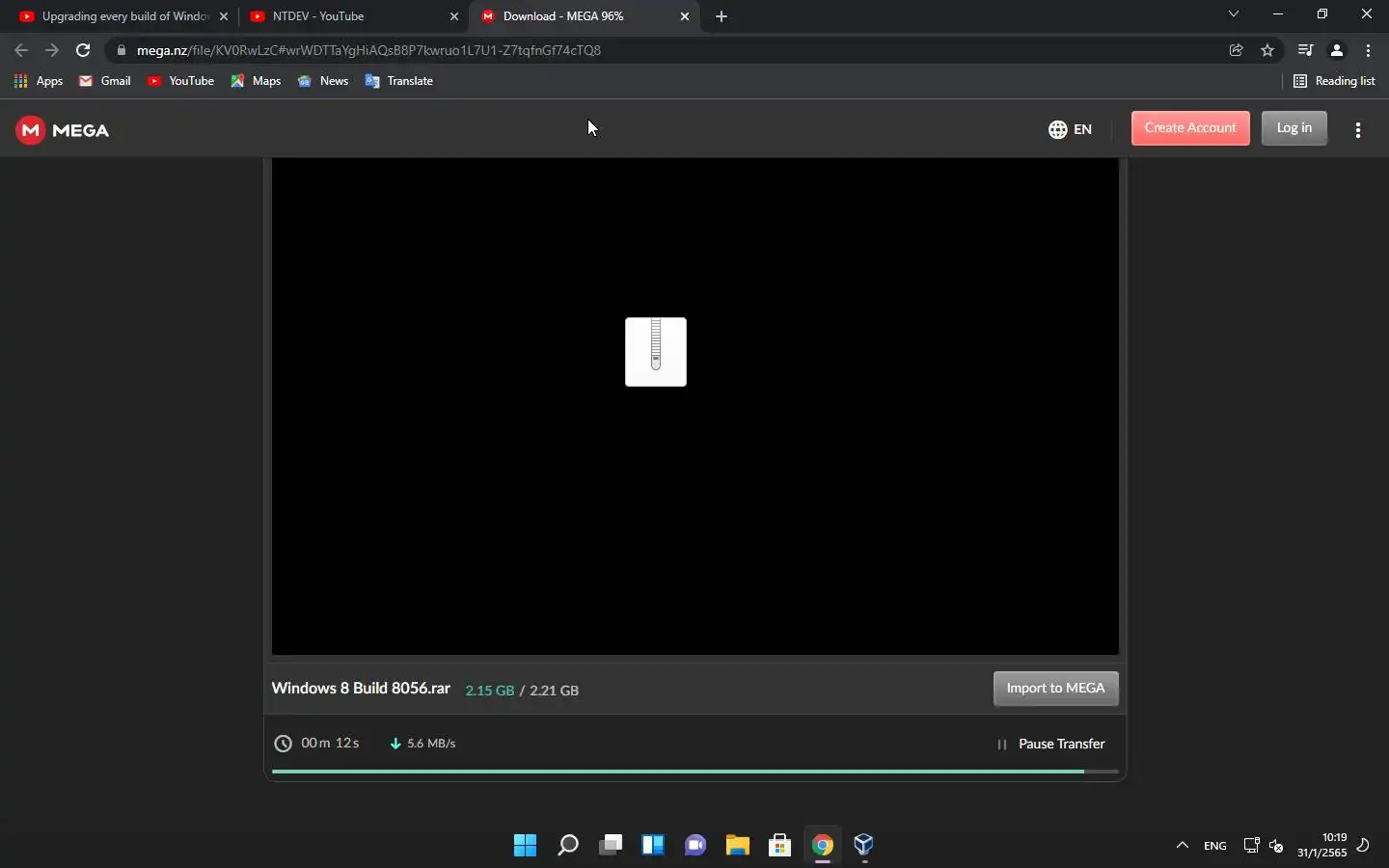The image size is (1389, 868).
Task: Go back in browser history
Action: coord(21,50)
